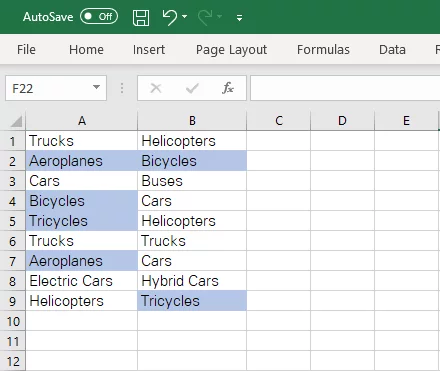
Task: Select highlighted cell B2 Bicycles
Action: pos(192,161)
